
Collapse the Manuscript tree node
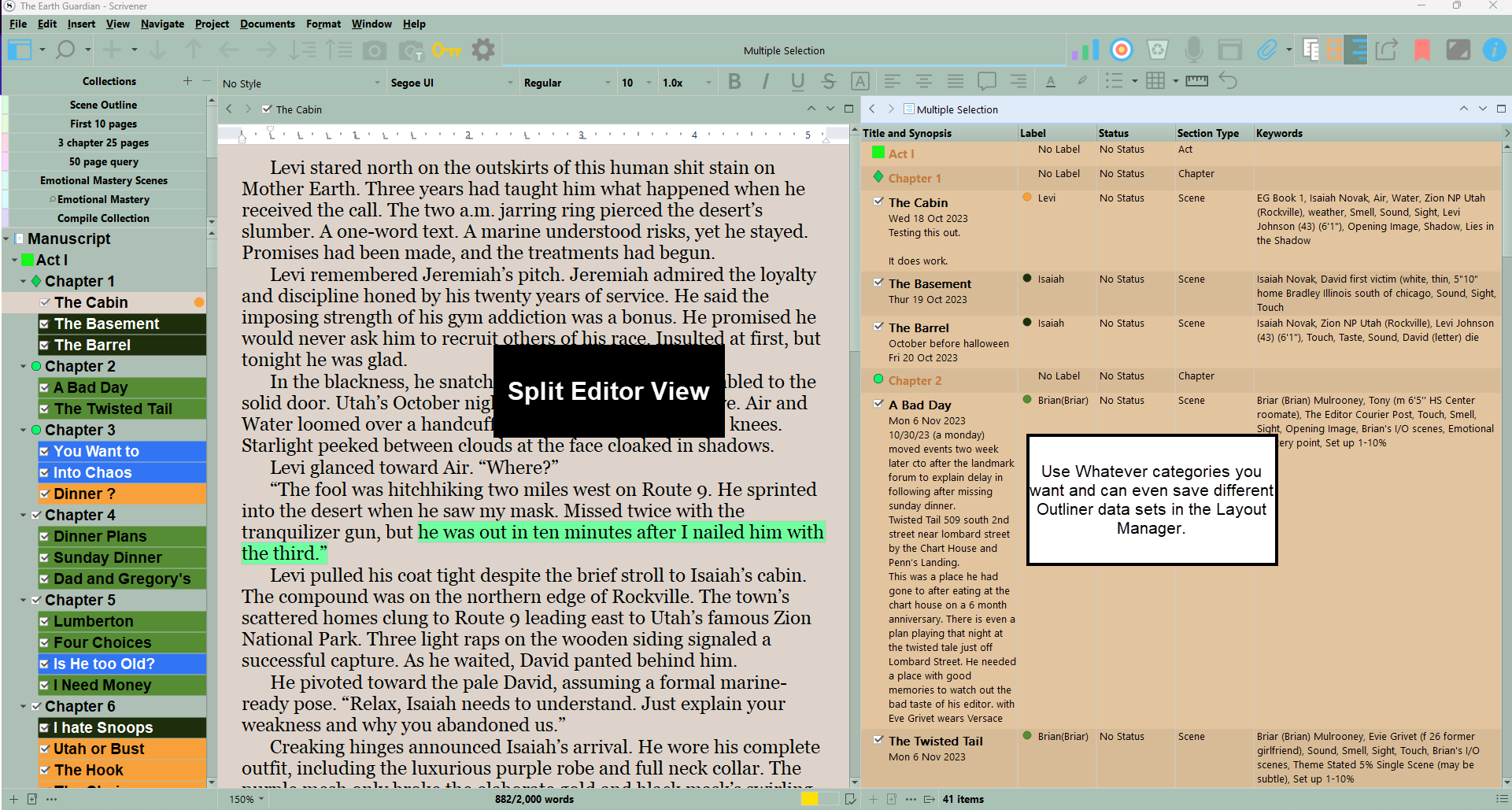coord(6,239)
